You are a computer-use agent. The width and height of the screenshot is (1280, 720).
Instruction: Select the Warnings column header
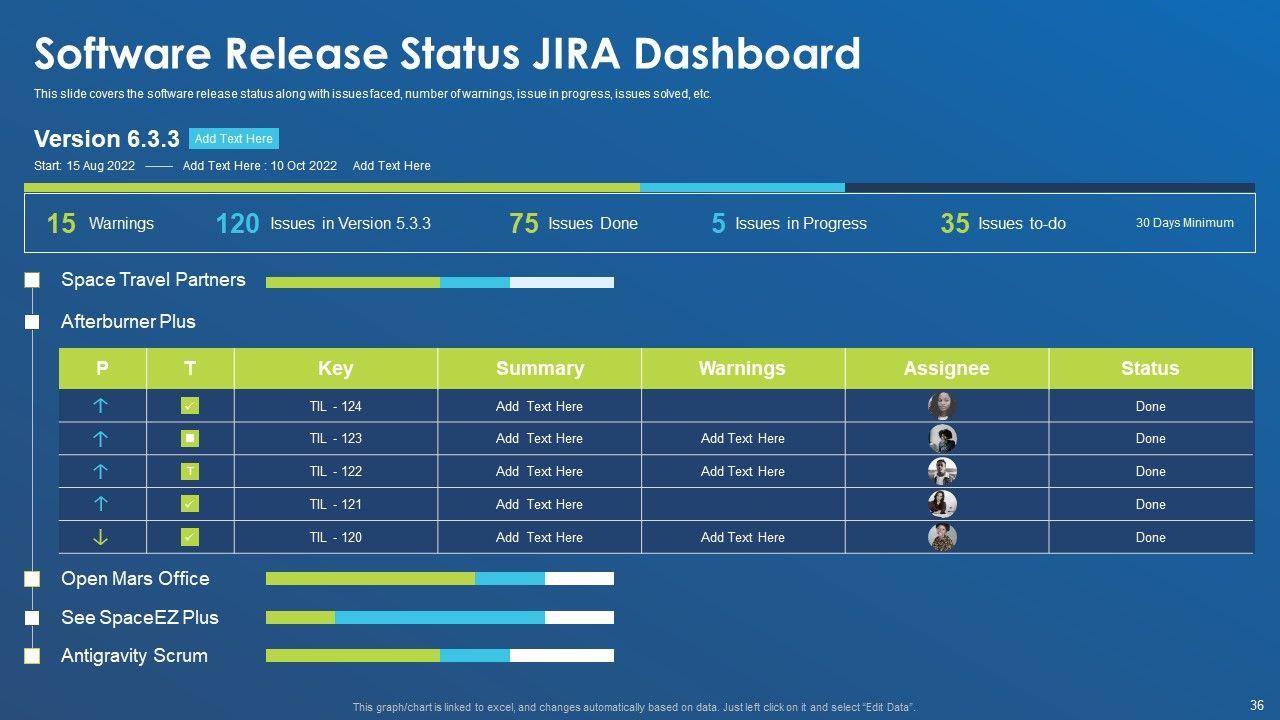[742, 368]
